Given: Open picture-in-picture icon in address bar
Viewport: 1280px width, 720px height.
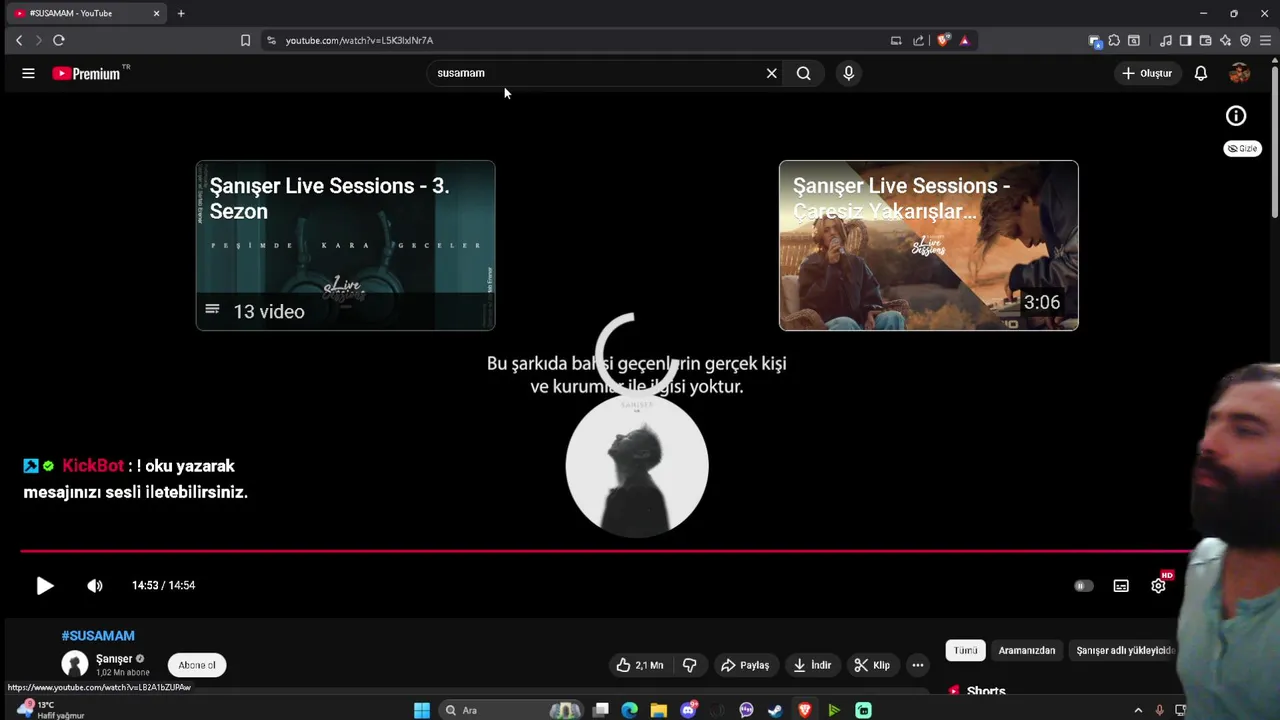Looking at the screenshot, I should (896, 40).
